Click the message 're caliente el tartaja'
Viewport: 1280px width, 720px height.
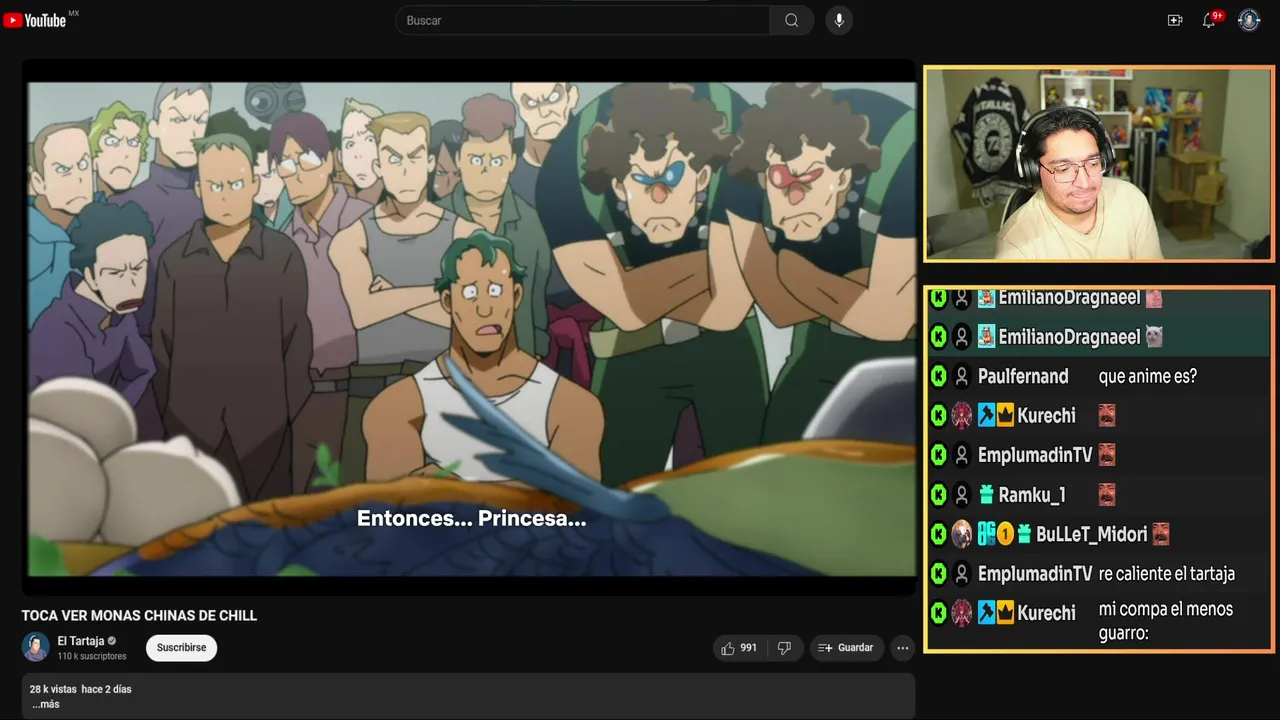(1167, 574)
